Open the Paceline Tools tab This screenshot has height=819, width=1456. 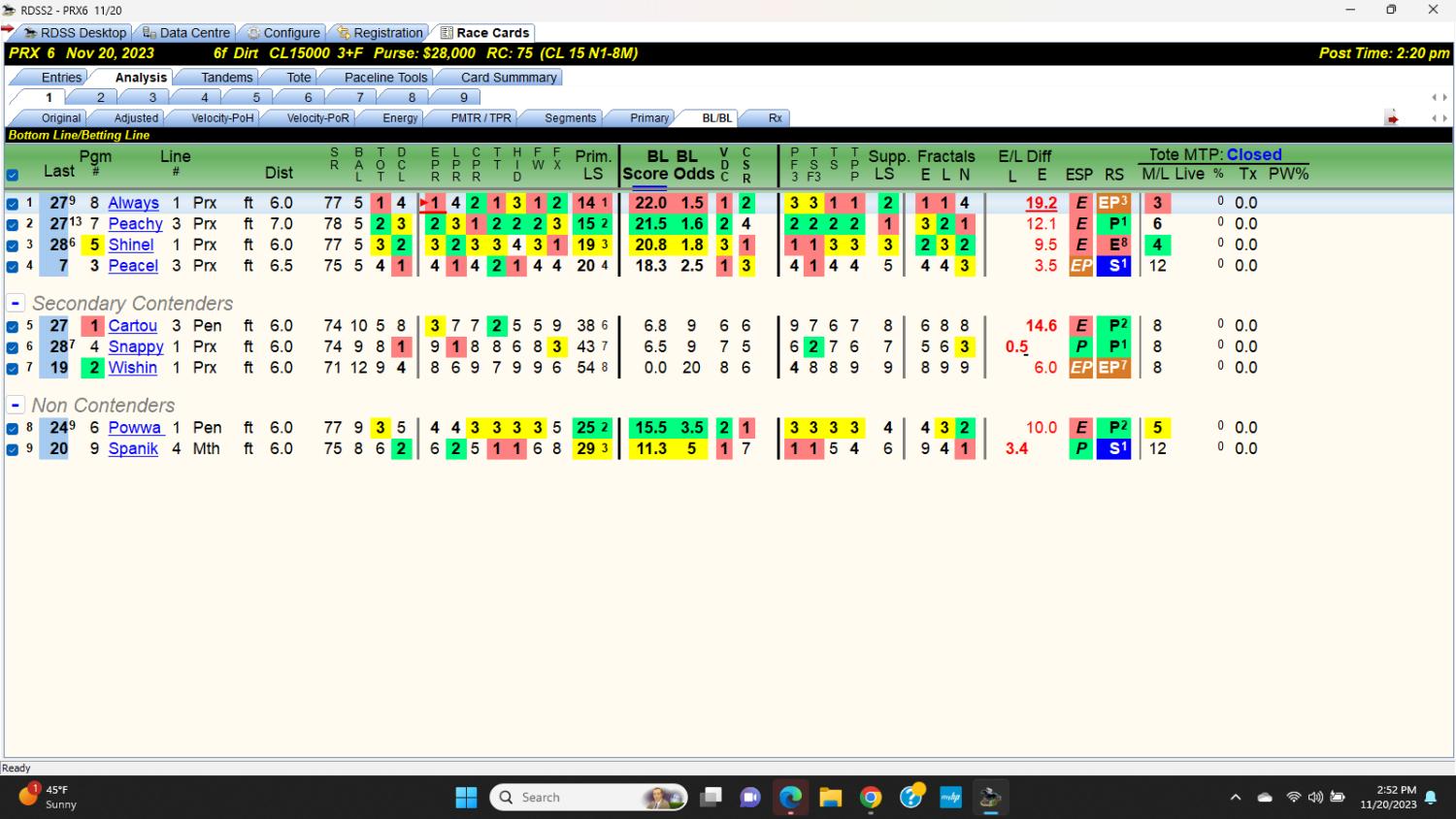(385, 78)
